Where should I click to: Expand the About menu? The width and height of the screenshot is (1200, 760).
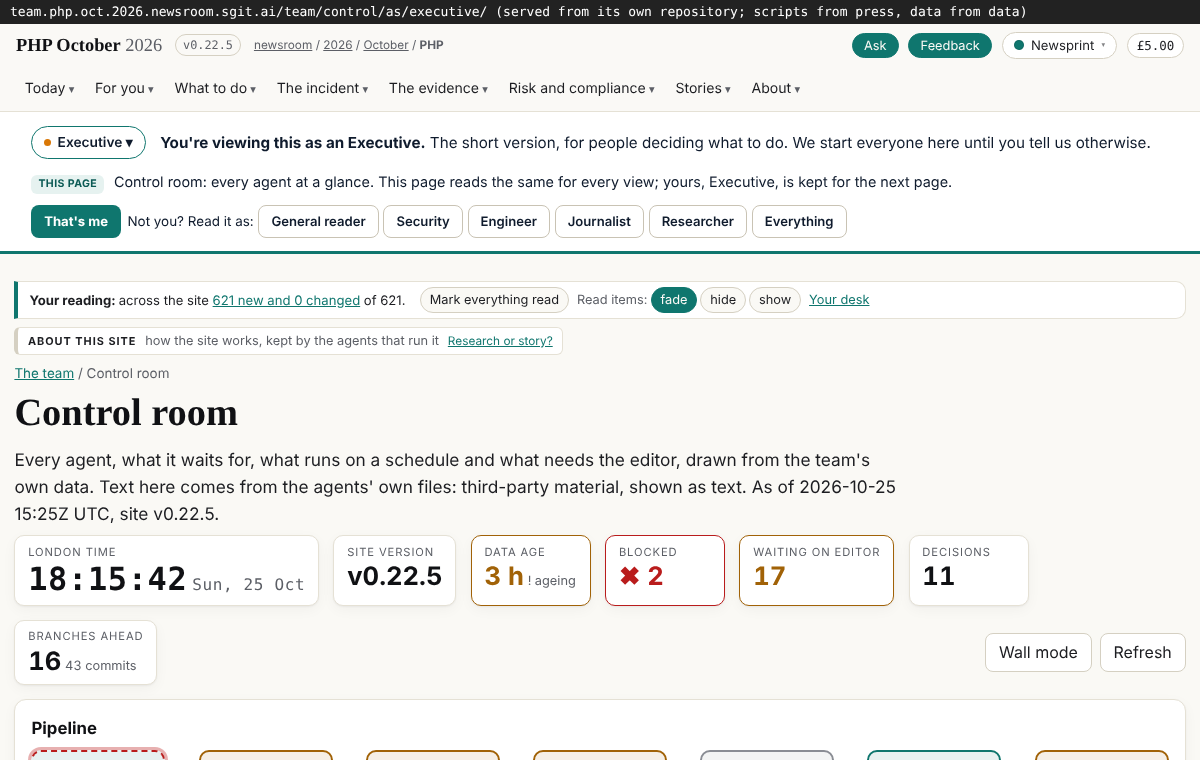[x=776, y=88]
